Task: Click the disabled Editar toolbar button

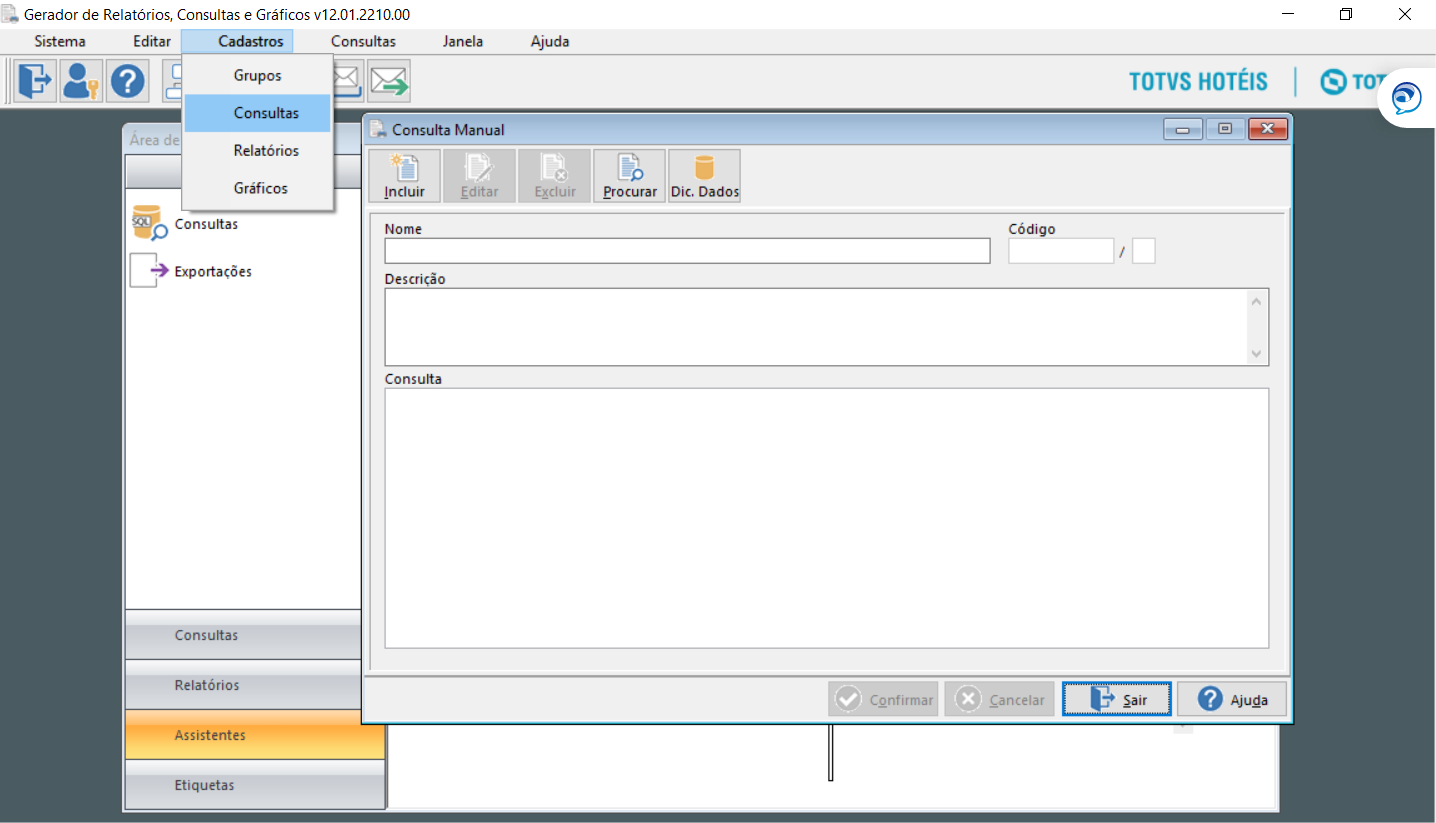Action: click(479, 176)
